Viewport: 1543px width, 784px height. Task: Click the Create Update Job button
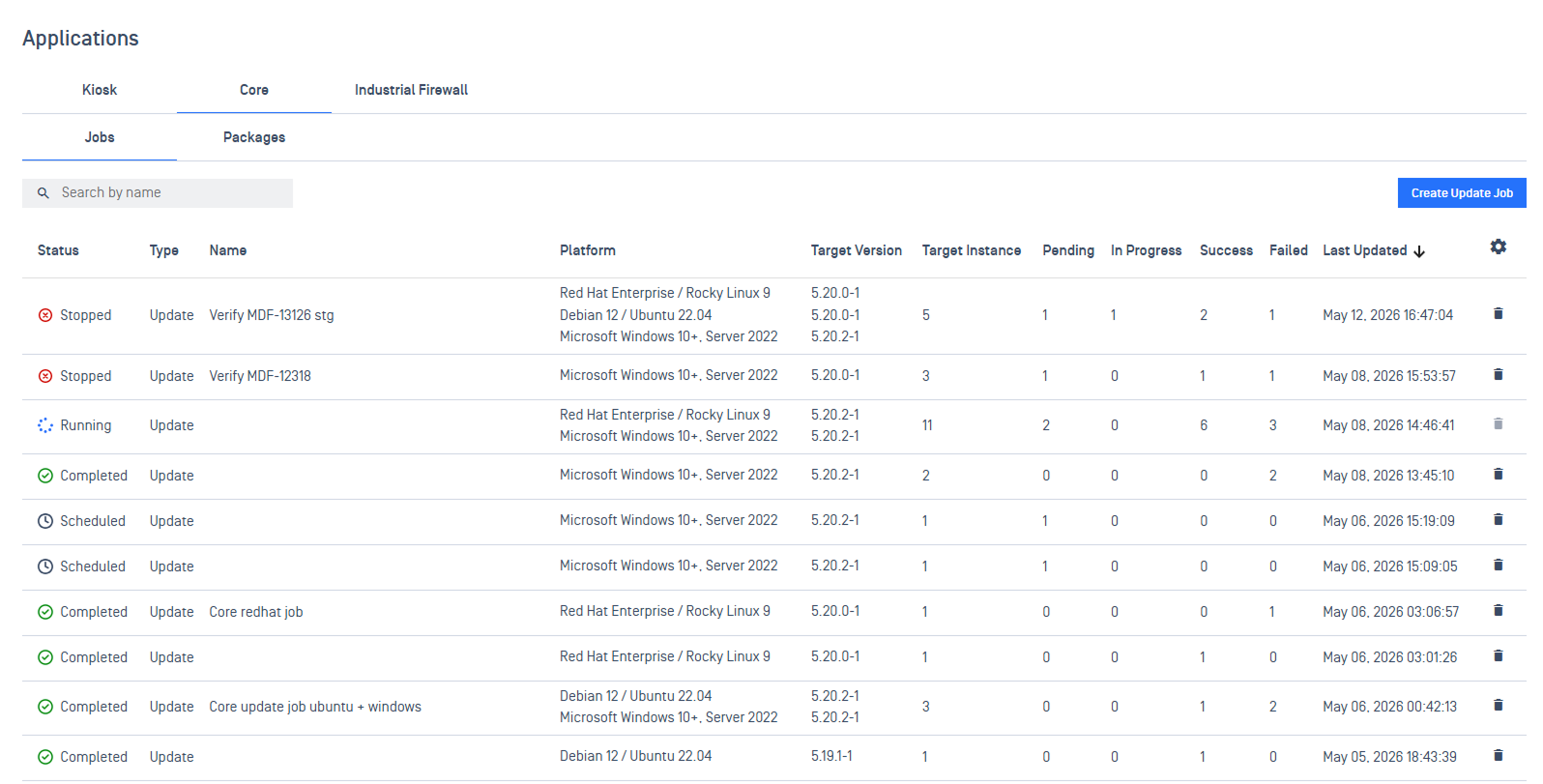coord(1462,193)
